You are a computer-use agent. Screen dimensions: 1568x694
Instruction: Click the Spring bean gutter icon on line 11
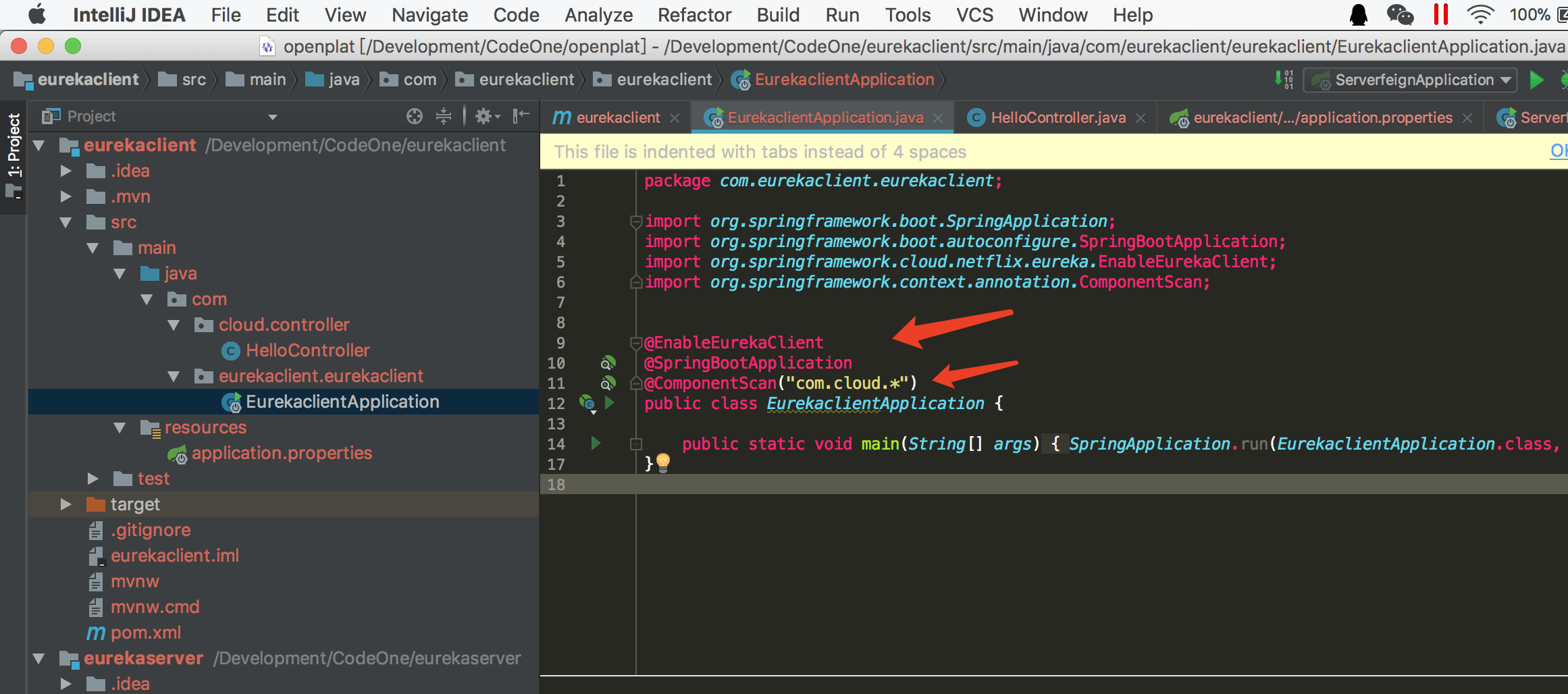point(608,383)
